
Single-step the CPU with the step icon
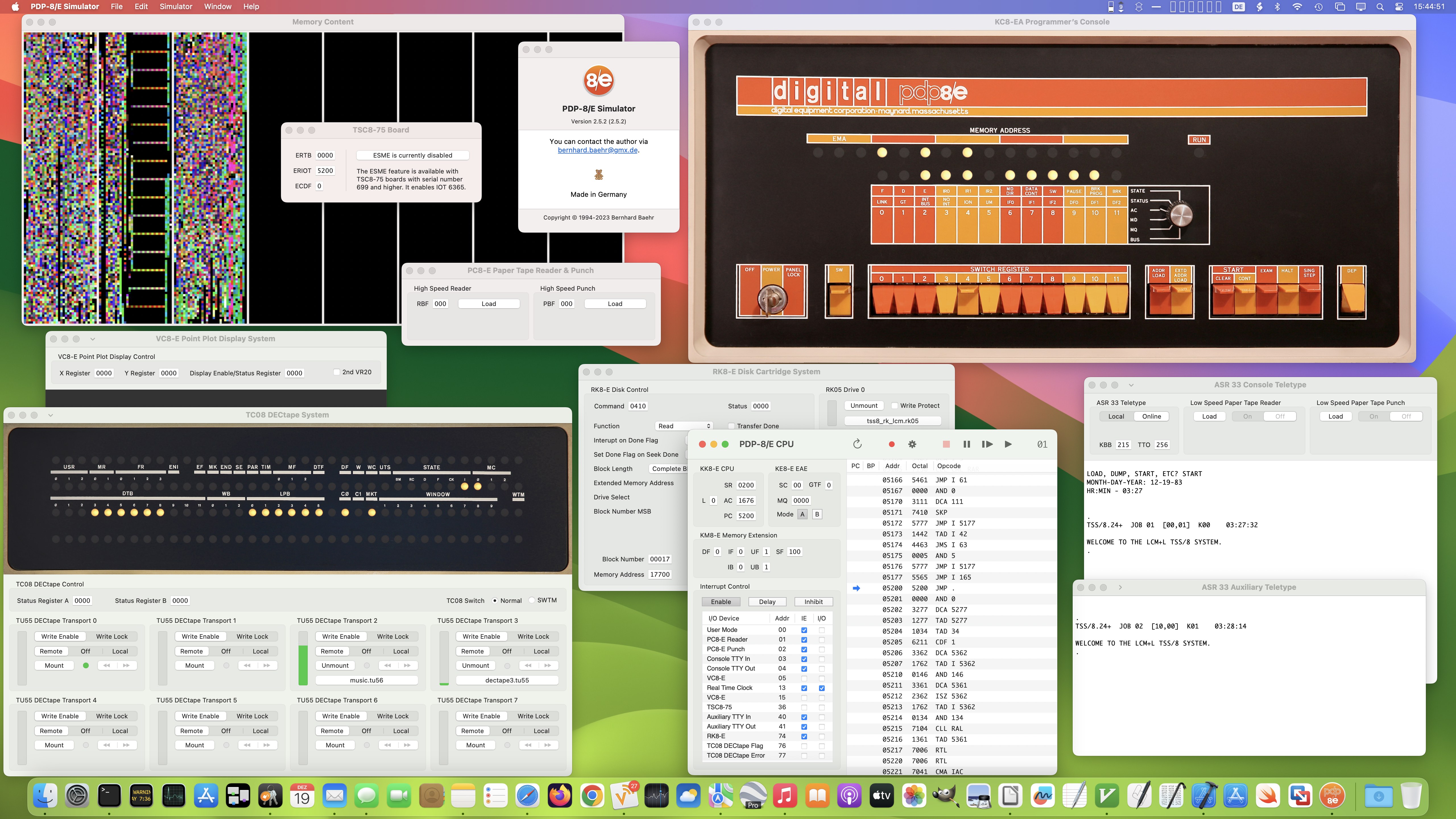[x=987, y=444]
